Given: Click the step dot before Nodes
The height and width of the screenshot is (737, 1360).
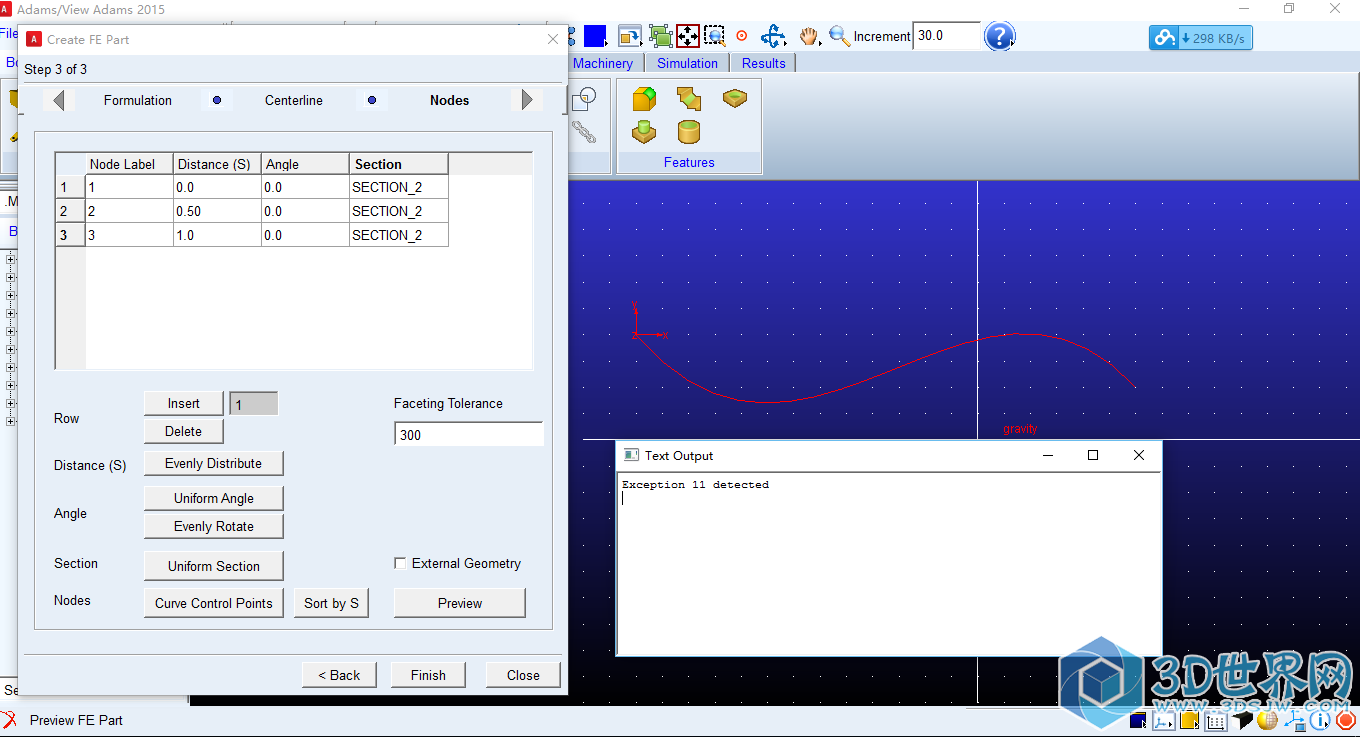Looking at the screenshot, I should 372,100.
